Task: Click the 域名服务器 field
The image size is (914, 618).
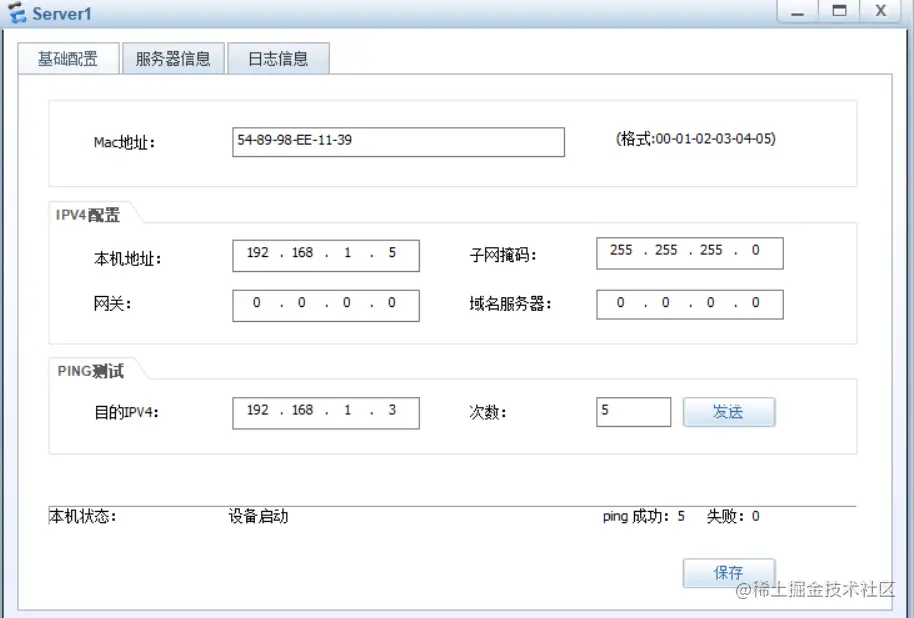Action: pos(690,304)
